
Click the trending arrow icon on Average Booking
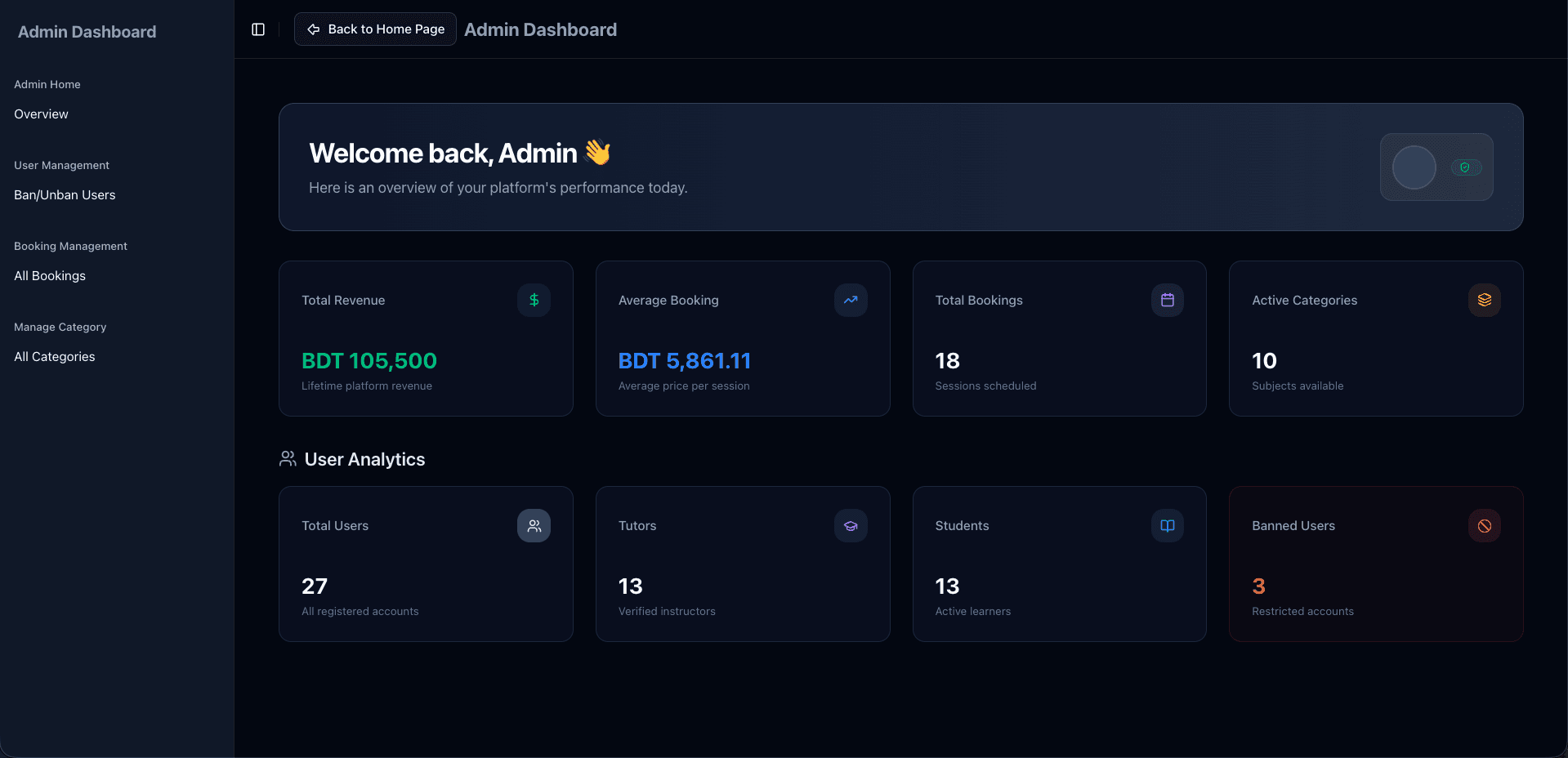[x=851, y=300]
